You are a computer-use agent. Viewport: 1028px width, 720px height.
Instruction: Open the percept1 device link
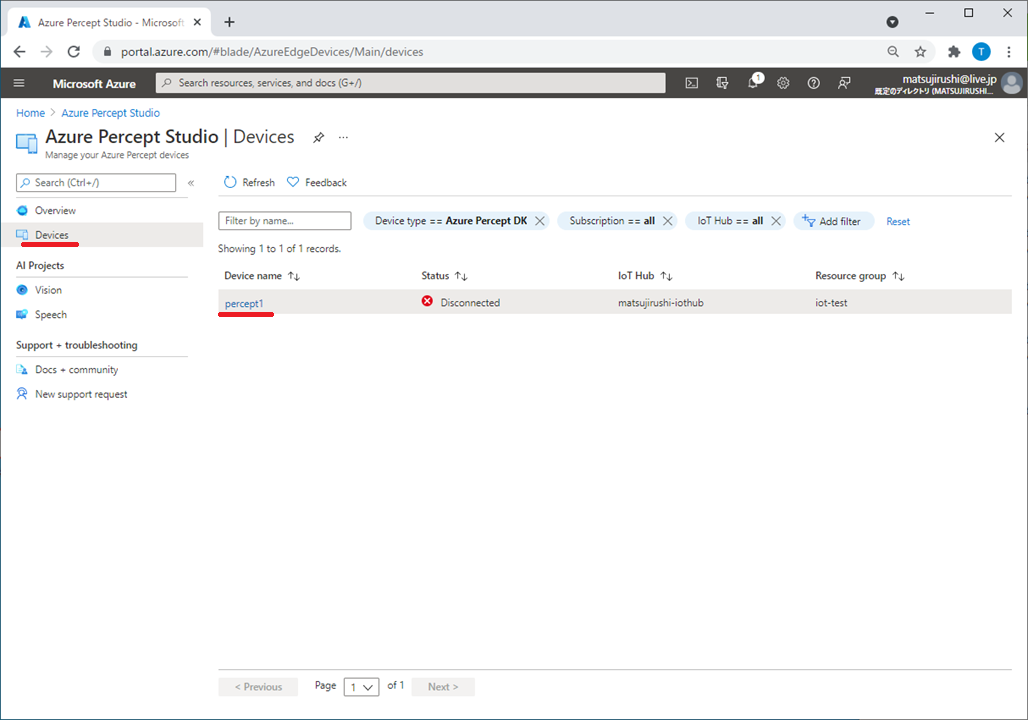(244, 304)
